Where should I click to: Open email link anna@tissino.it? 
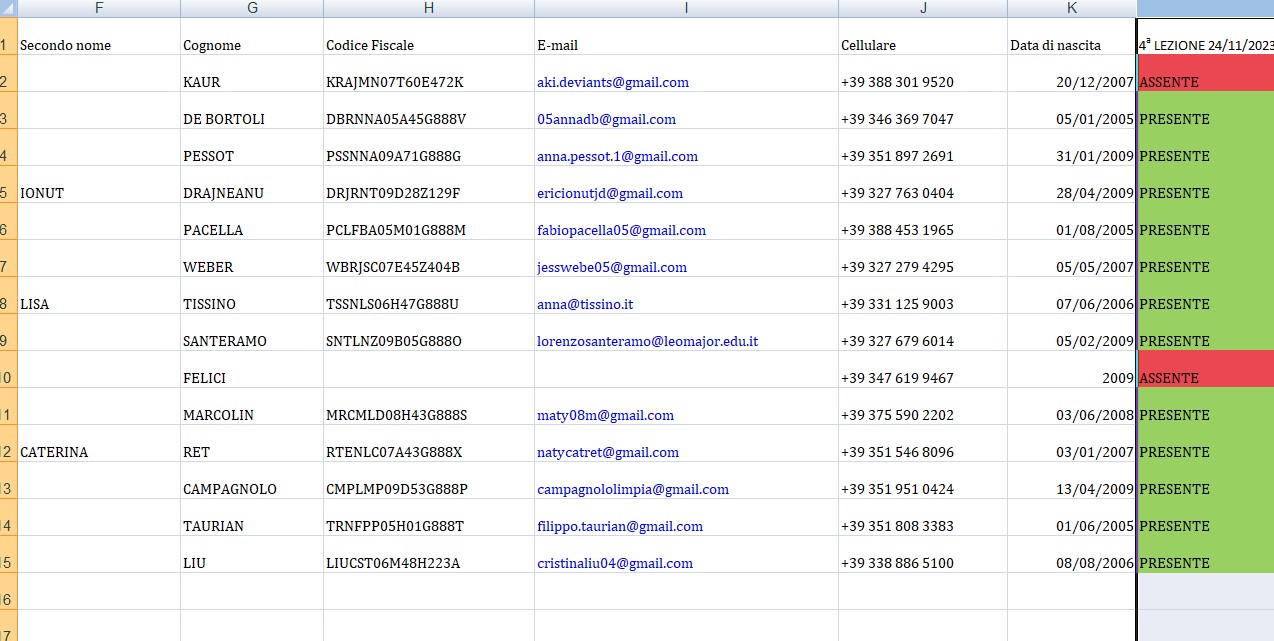585,304
